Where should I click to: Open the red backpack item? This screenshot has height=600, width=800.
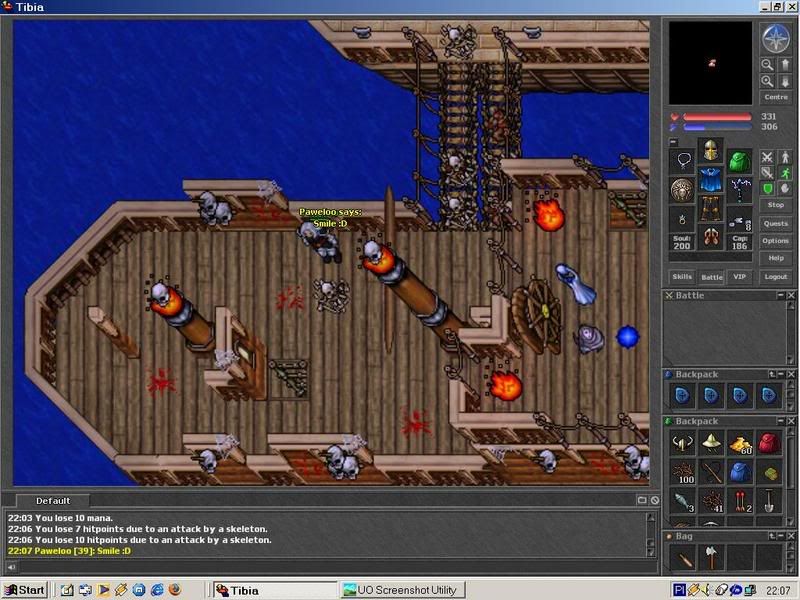pyautogui.click(x=768, y=443)
